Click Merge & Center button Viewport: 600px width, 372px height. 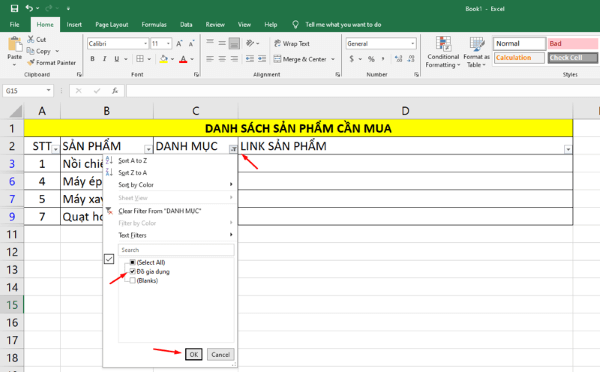click(x=301, y=59)
